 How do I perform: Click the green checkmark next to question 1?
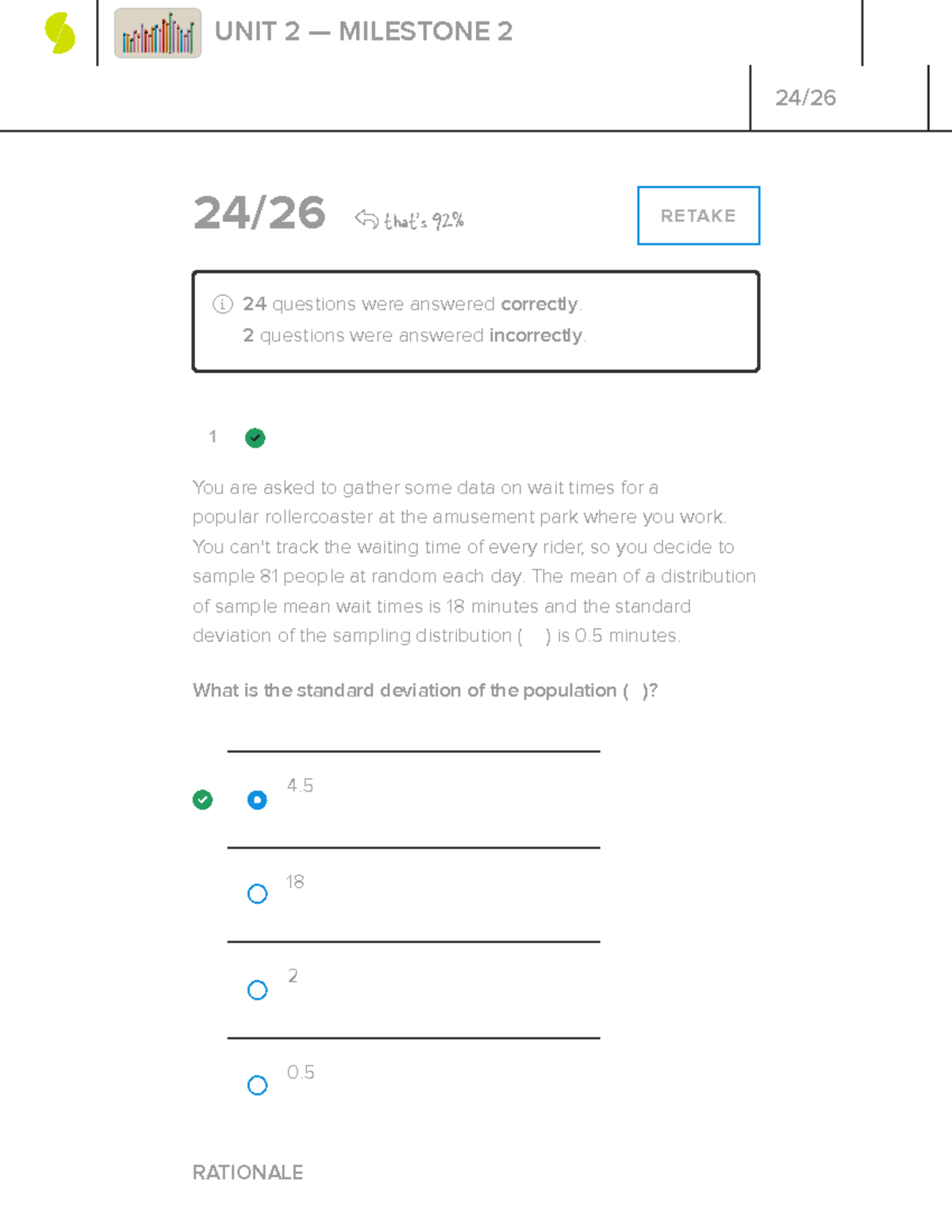click(255, 438)
